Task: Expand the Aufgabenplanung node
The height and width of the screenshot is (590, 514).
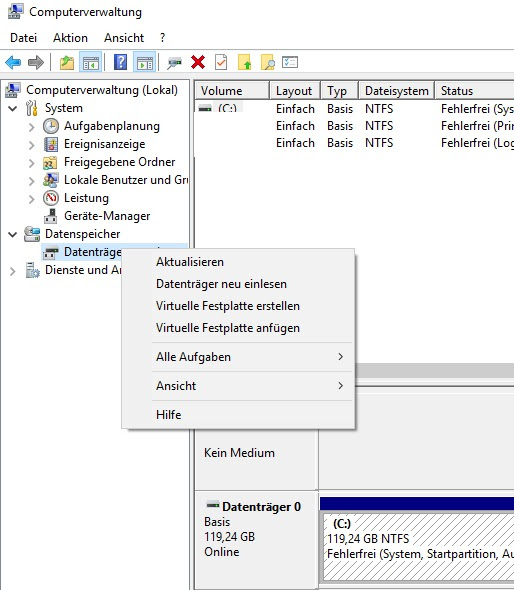Action: pos(32,127)
